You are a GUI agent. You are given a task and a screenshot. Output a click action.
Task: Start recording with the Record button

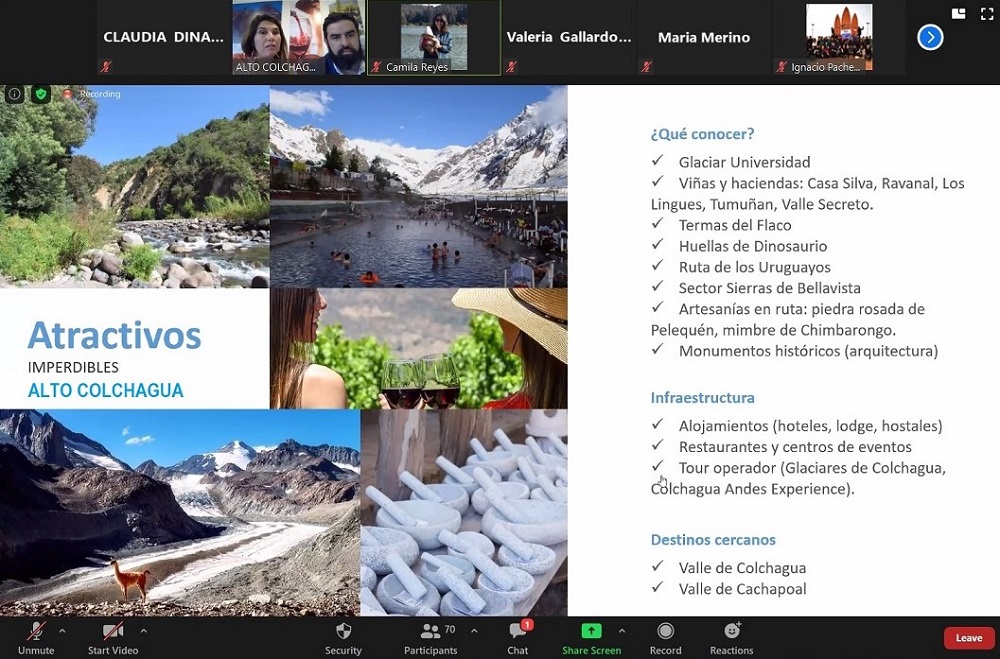tap(665, 637)
